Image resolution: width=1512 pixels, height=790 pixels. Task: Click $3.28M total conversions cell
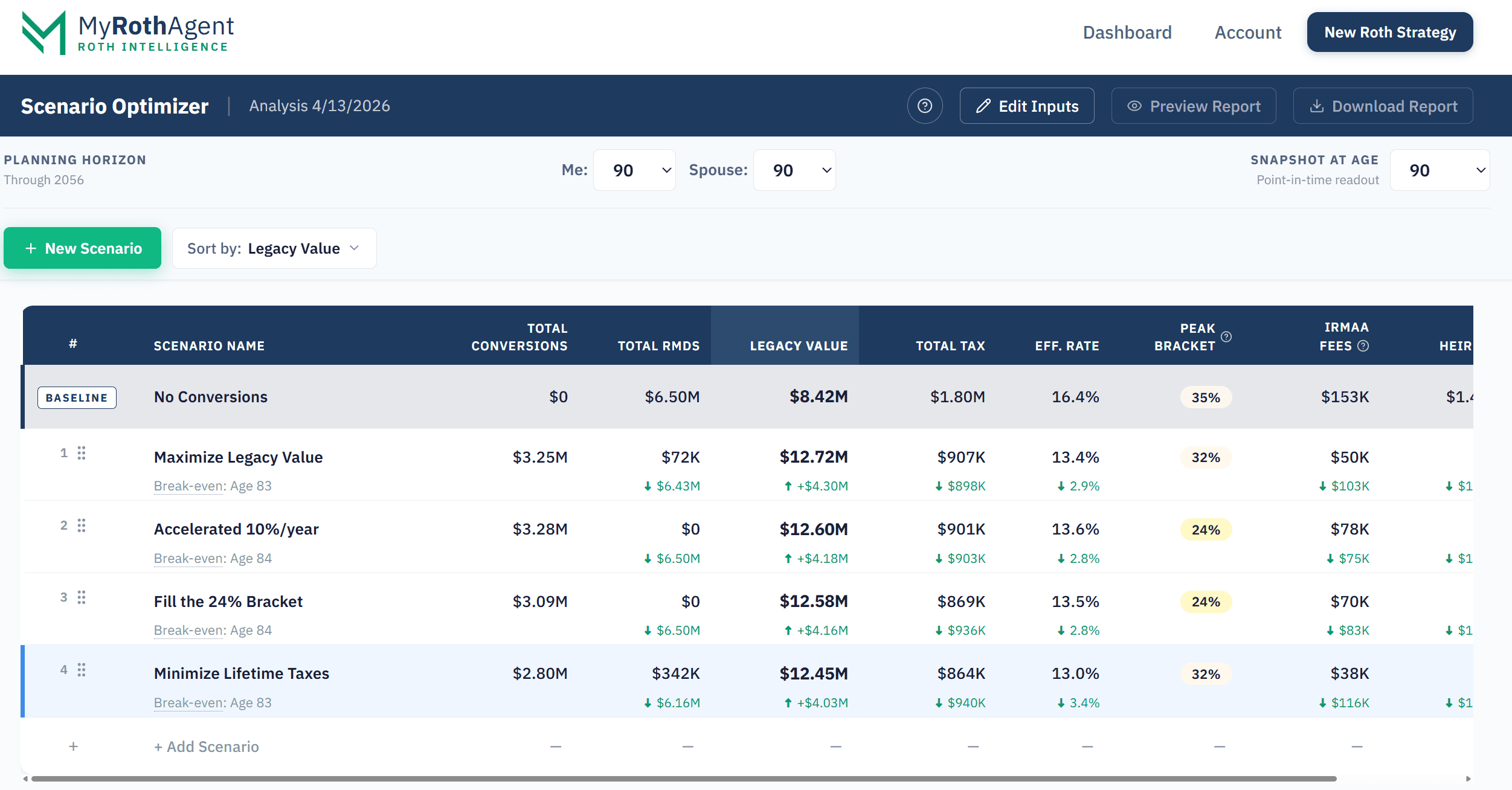[540, 529]
